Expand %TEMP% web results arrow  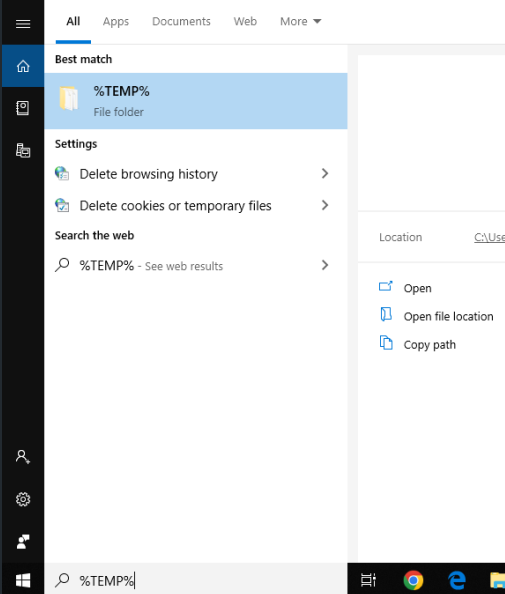[325, 265]
